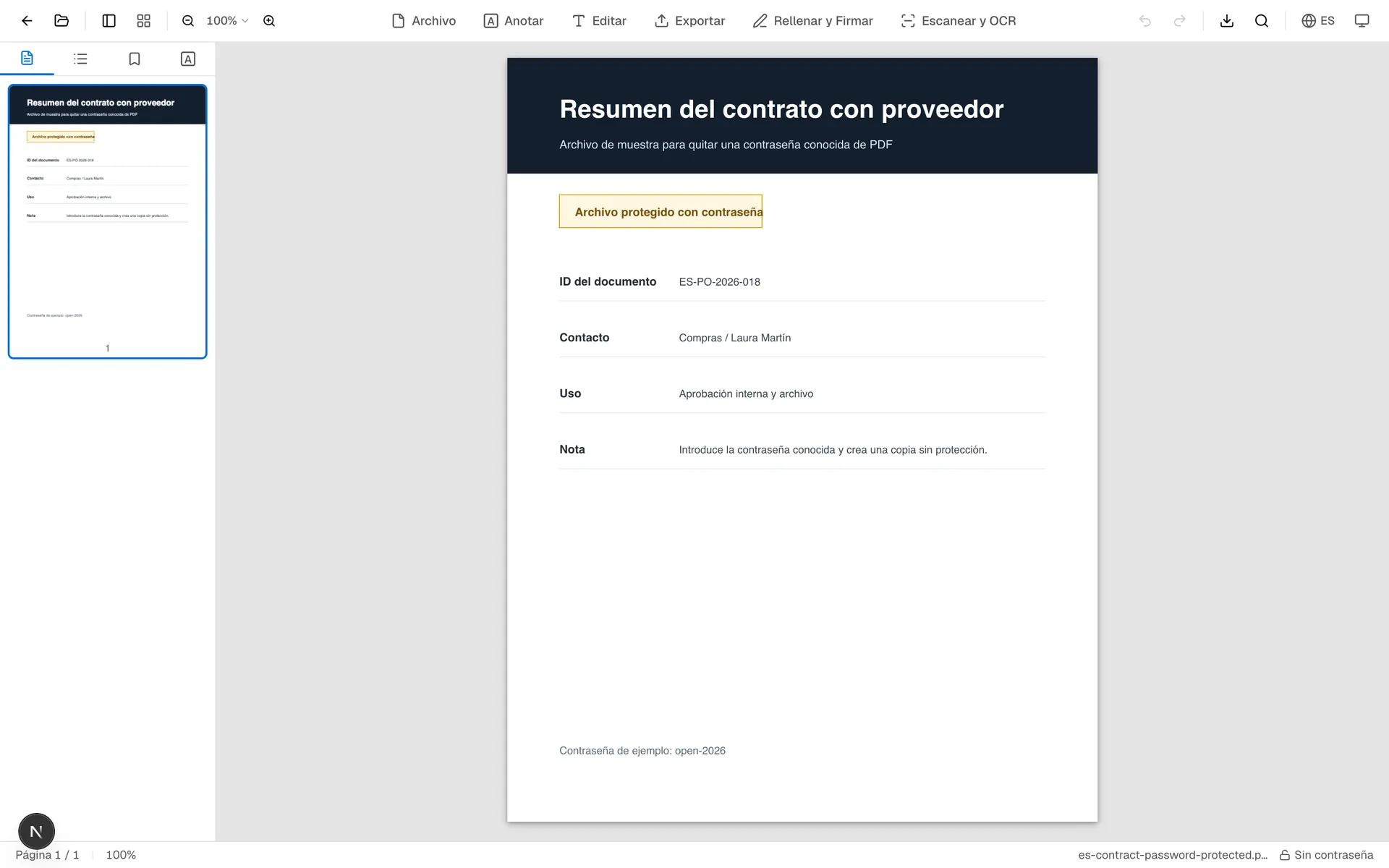Click the presentation monitor icon
This screenshot has width=1389, height=868.
[1362, 21]
